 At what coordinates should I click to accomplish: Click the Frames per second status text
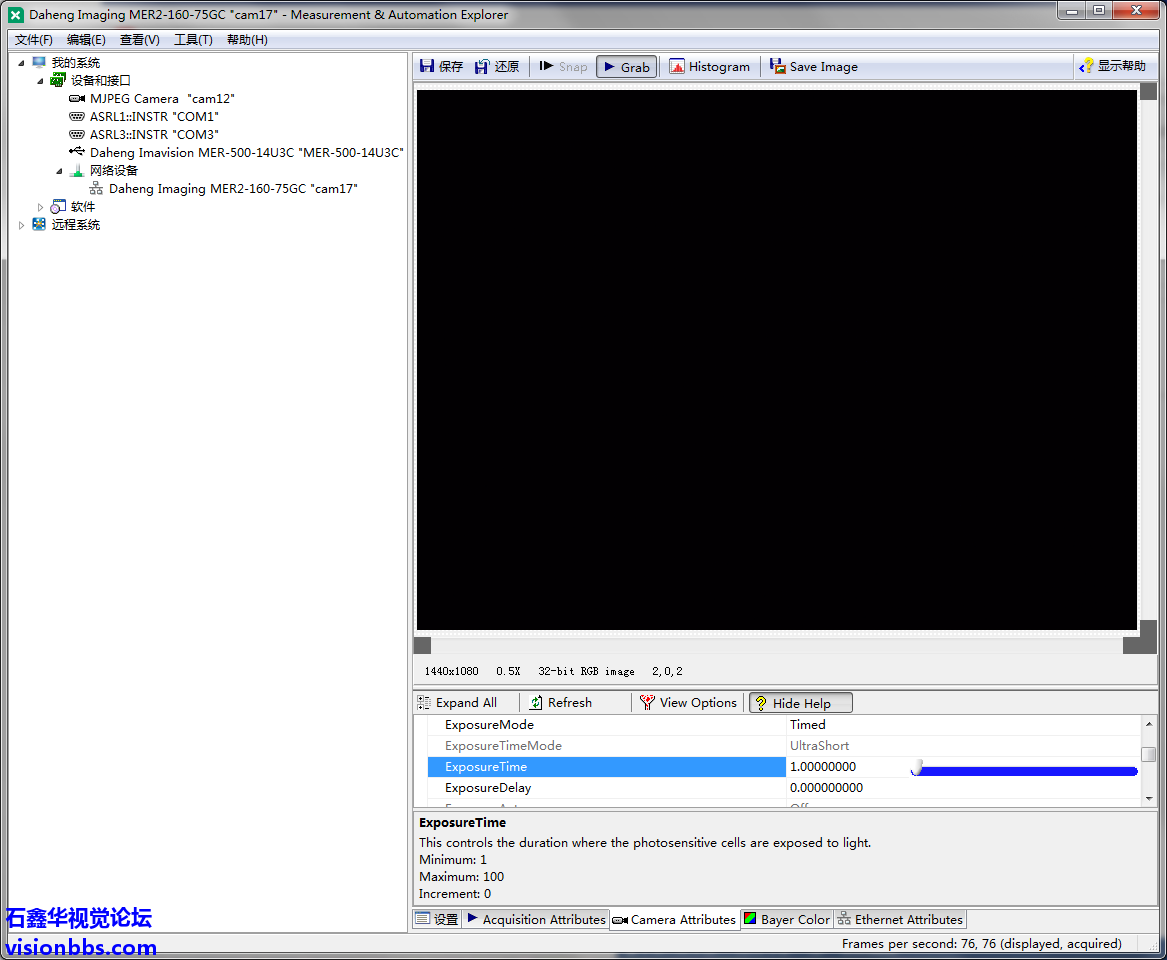[982, 944]
